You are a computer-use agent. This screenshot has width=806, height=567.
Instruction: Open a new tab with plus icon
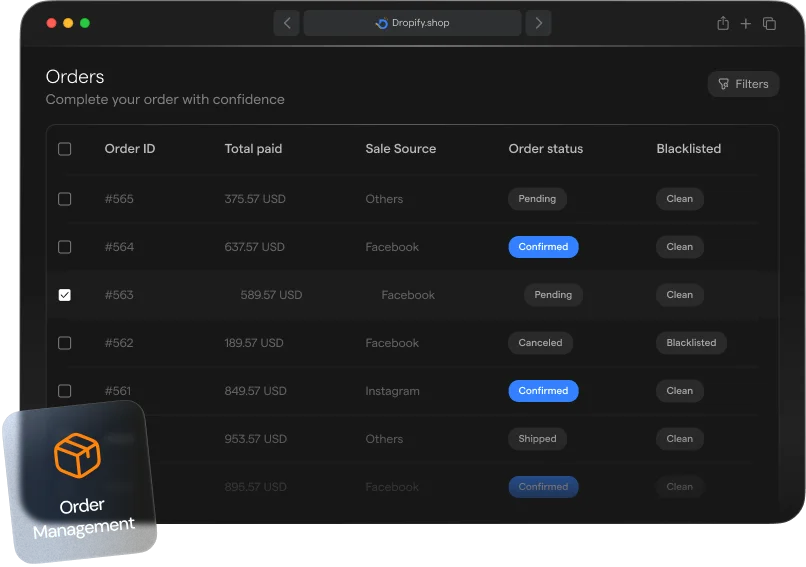coord(746,24)
